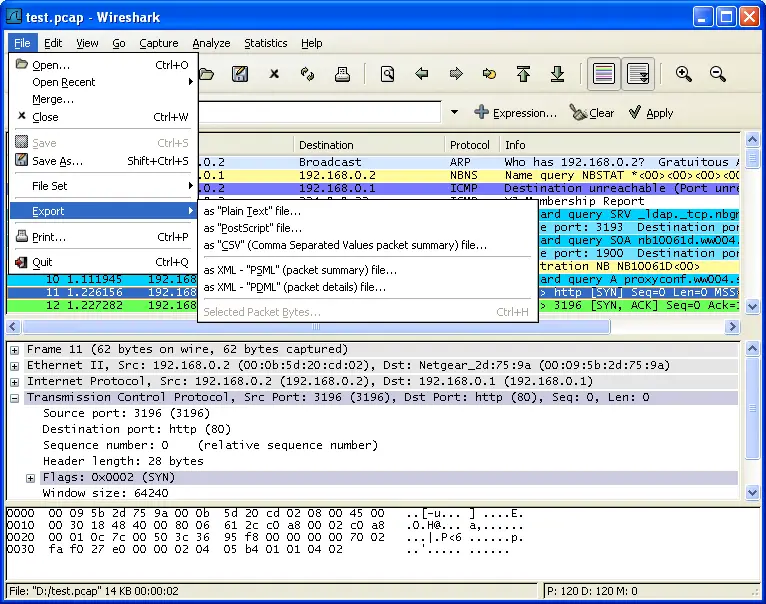
Task: Expand the Flags: 0x0002 (SYN) entry
Action: click(31, 478)
